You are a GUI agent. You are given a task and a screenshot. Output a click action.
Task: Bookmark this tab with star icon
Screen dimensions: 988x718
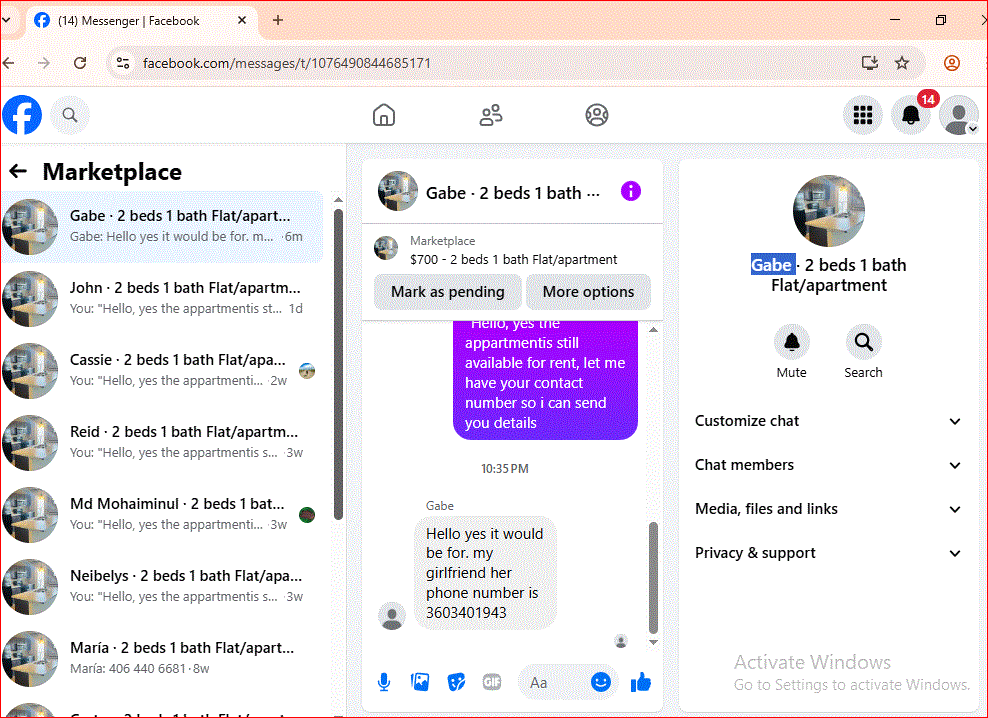click(x=902, y=62)
